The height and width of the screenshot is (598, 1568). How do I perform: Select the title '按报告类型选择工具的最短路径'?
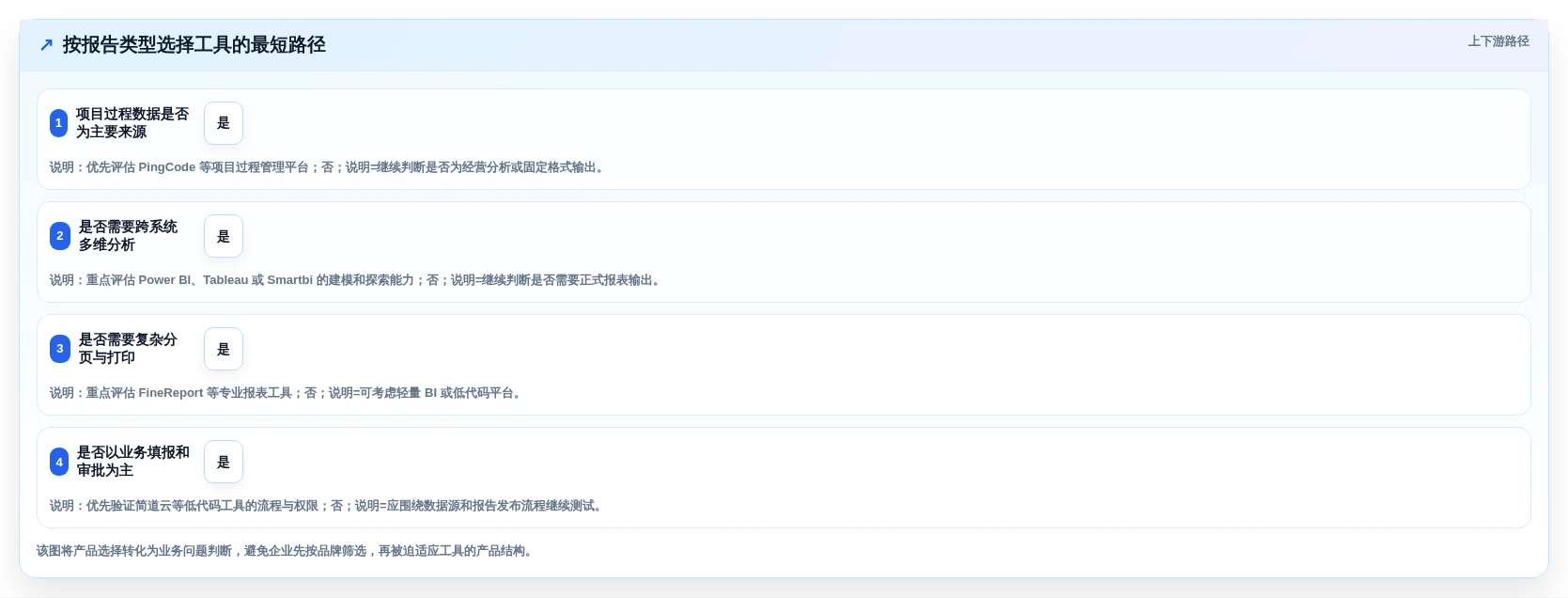tap(194, 45)
